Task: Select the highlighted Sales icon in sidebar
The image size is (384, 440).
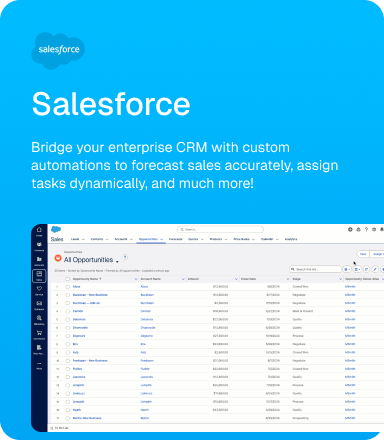Action: pyautogui.click(x=39, y=276)
